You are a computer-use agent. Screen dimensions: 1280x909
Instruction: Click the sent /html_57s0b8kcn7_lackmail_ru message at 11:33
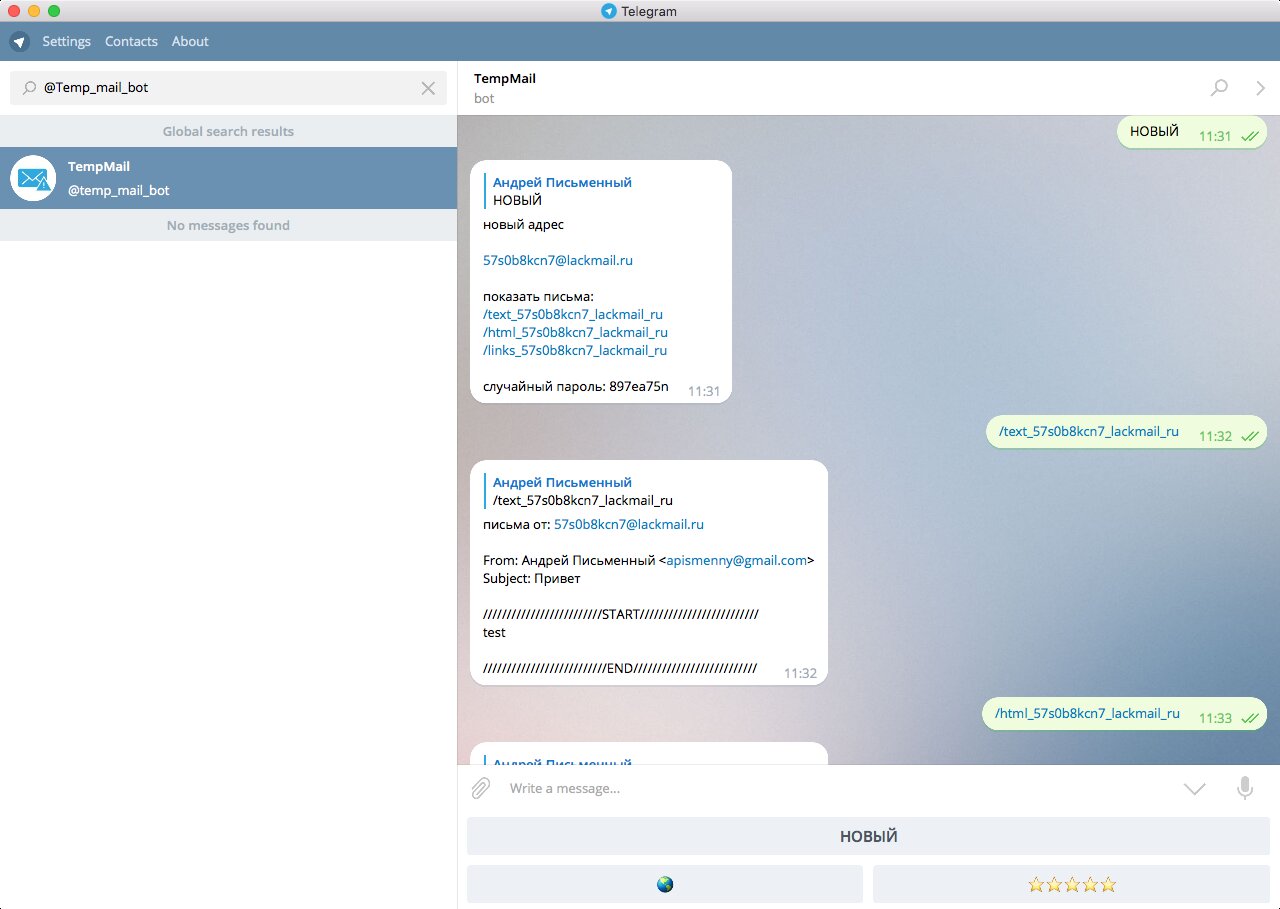[1124, 713]
